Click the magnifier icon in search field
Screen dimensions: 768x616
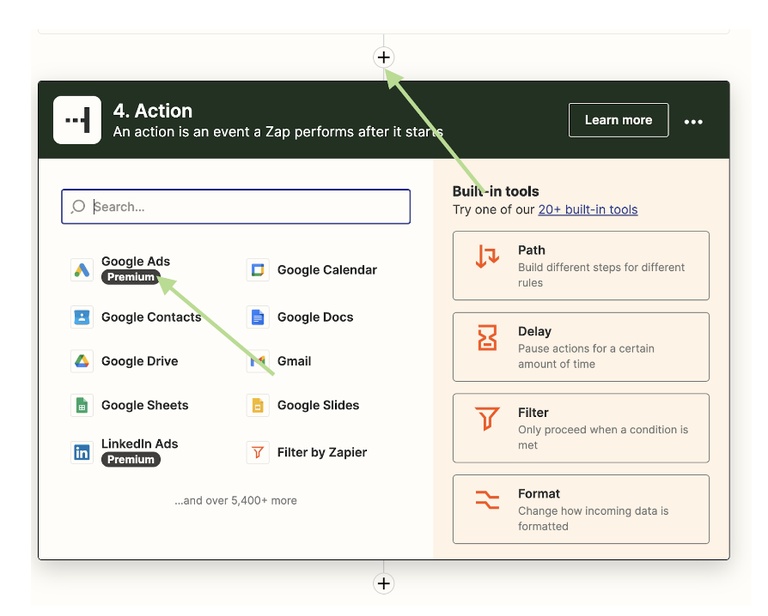click(78, 207)
